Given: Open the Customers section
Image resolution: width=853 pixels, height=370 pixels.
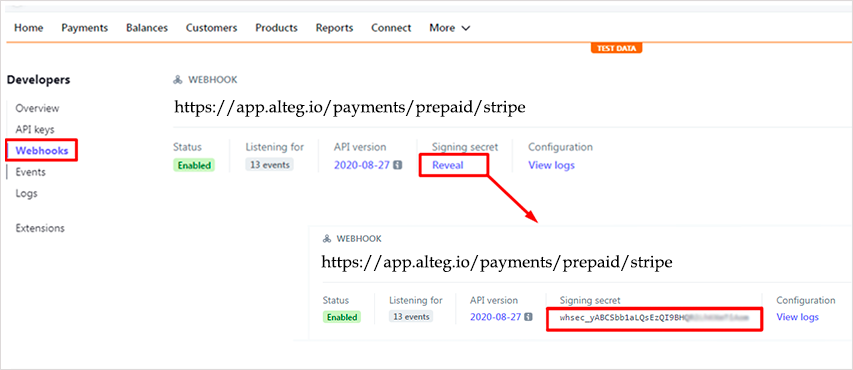Looking at the screenshot, I should (x=212, y=28).
